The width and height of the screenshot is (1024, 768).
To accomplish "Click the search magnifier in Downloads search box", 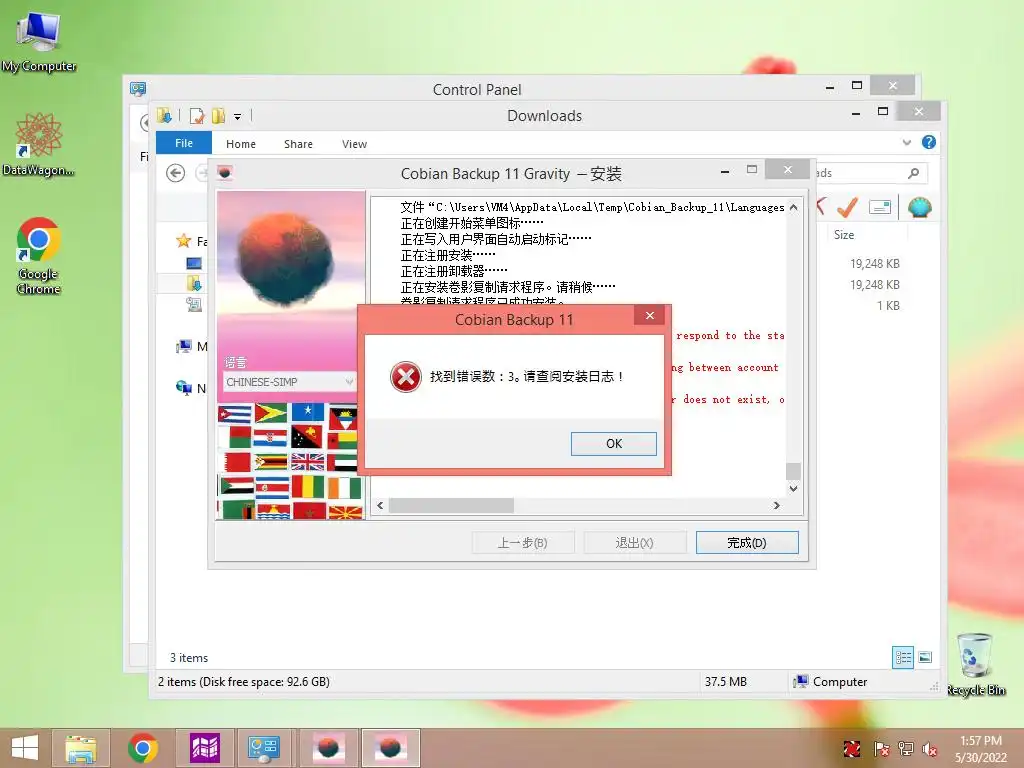I will [913, 173].
